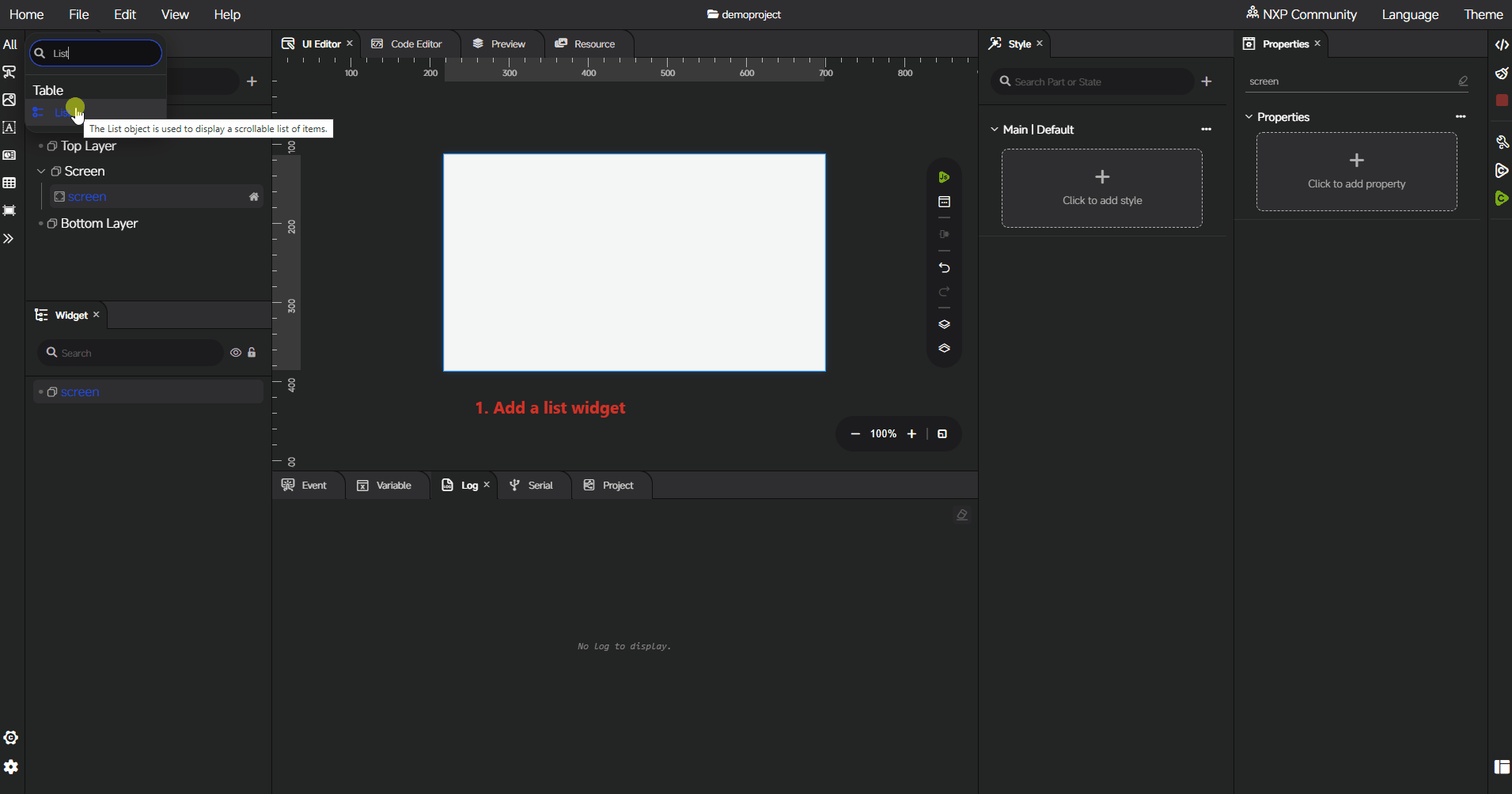Switch to the Preview tab
Viewport: 1512px width, 794px height.
pos(499,43)
